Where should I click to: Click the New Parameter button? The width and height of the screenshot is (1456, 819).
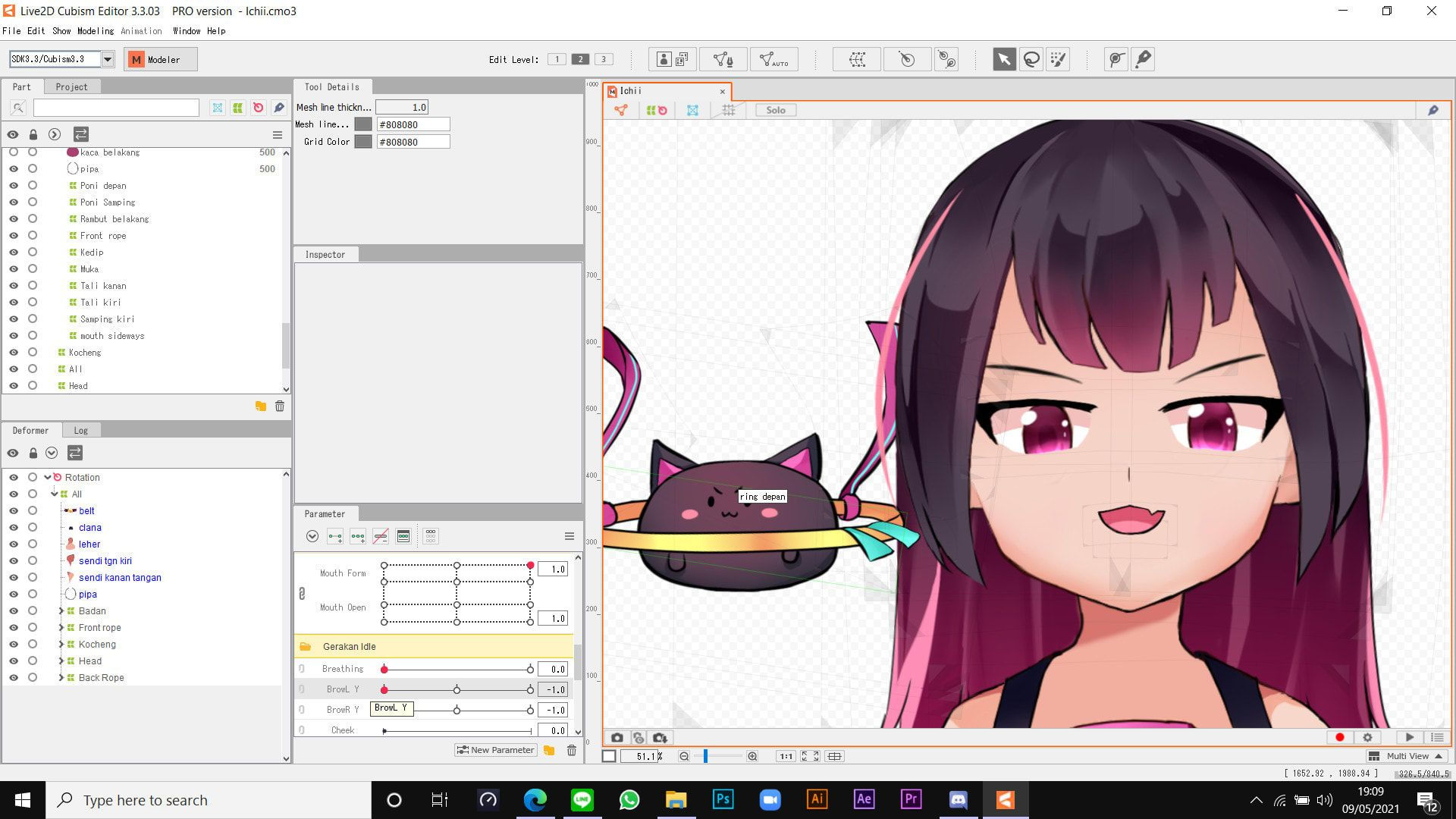click(x=496, y=750)
